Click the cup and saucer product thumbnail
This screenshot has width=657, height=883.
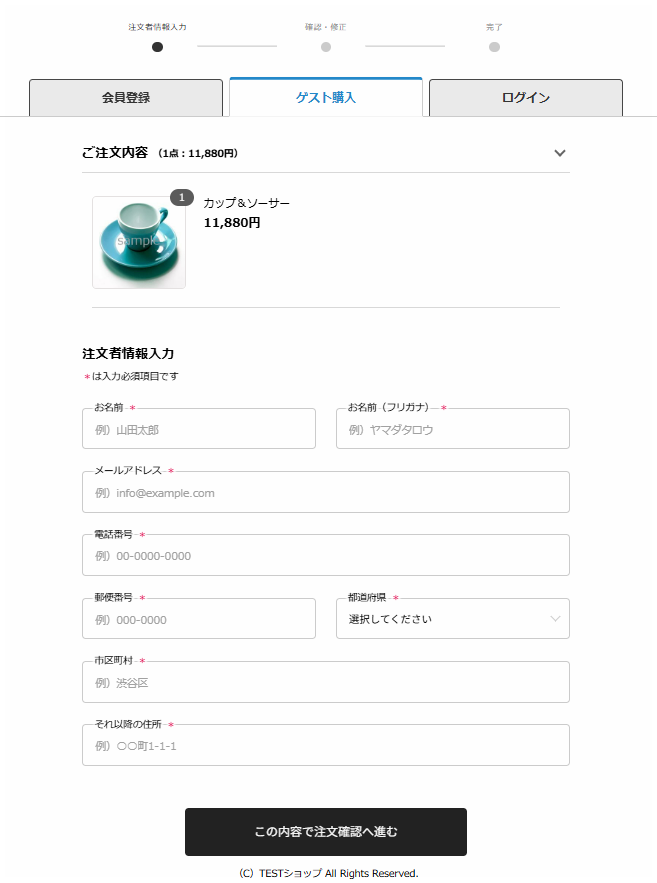tap(139, 242)
